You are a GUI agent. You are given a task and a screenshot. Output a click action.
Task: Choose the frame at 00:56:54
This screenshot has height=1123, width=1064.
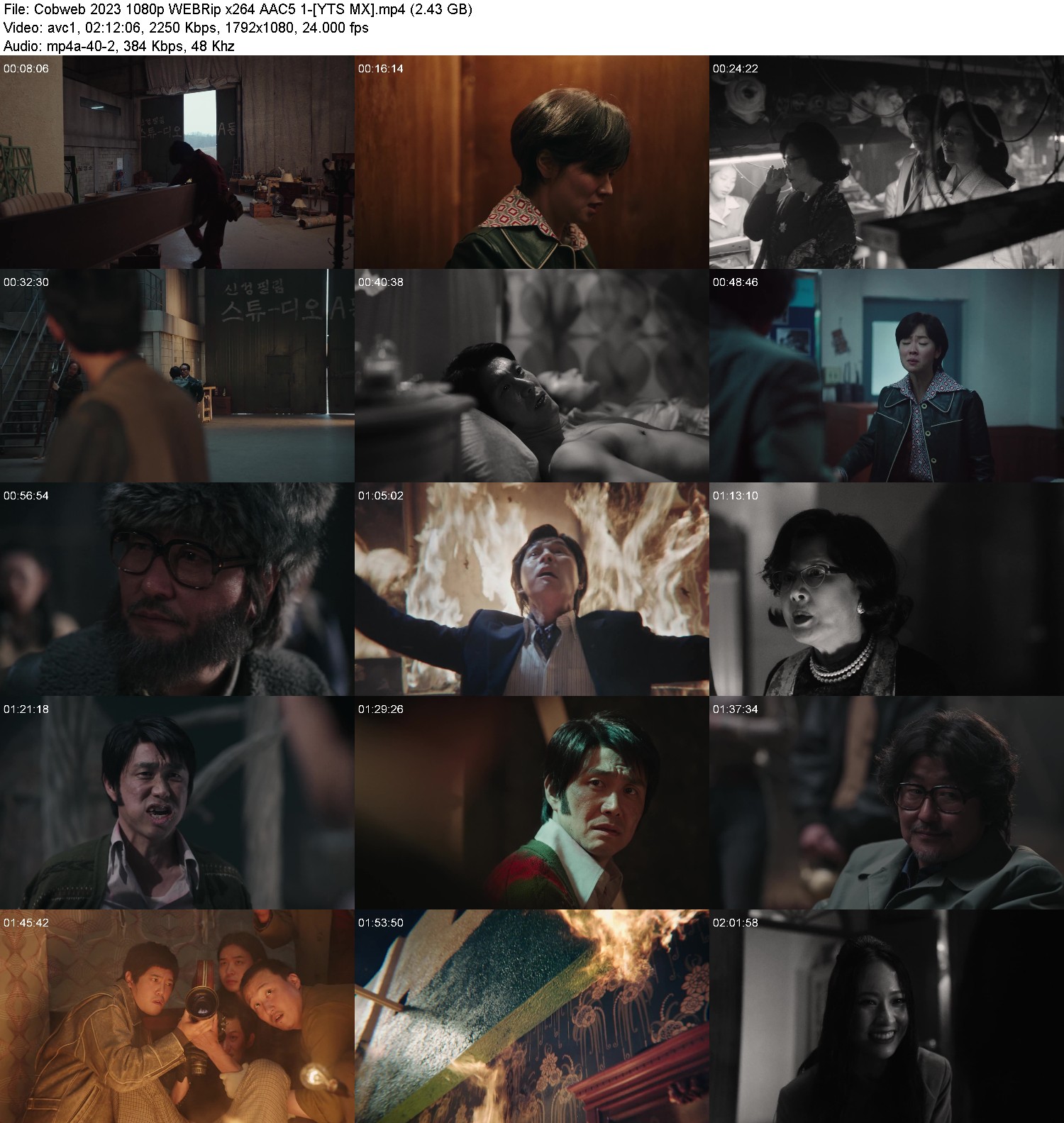click(177, 589)
